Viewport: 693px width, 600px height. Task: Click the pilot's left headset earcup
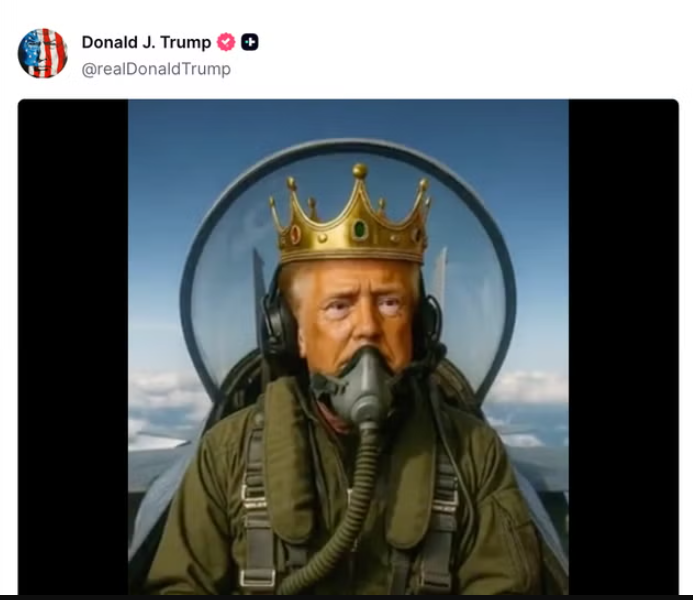276,325
